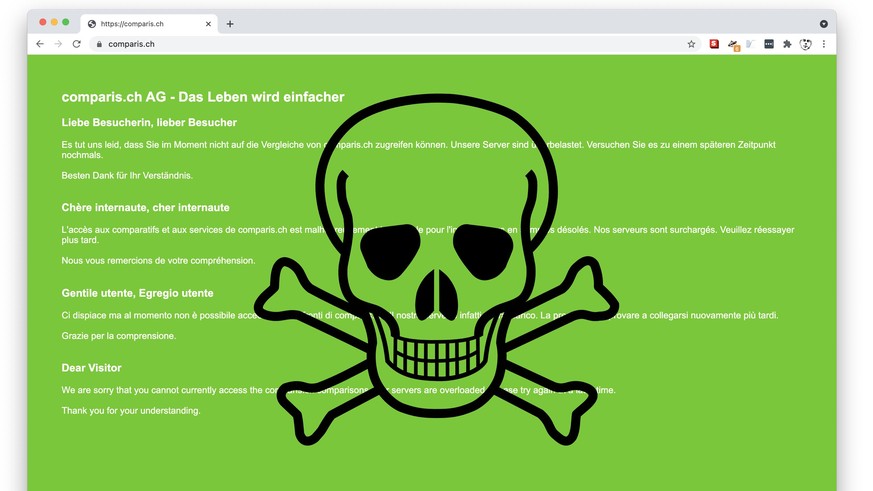Screen dimensions: 873x491
Task: Expand the tab search dropdown arrow
Action: click(x=823, y=23)
